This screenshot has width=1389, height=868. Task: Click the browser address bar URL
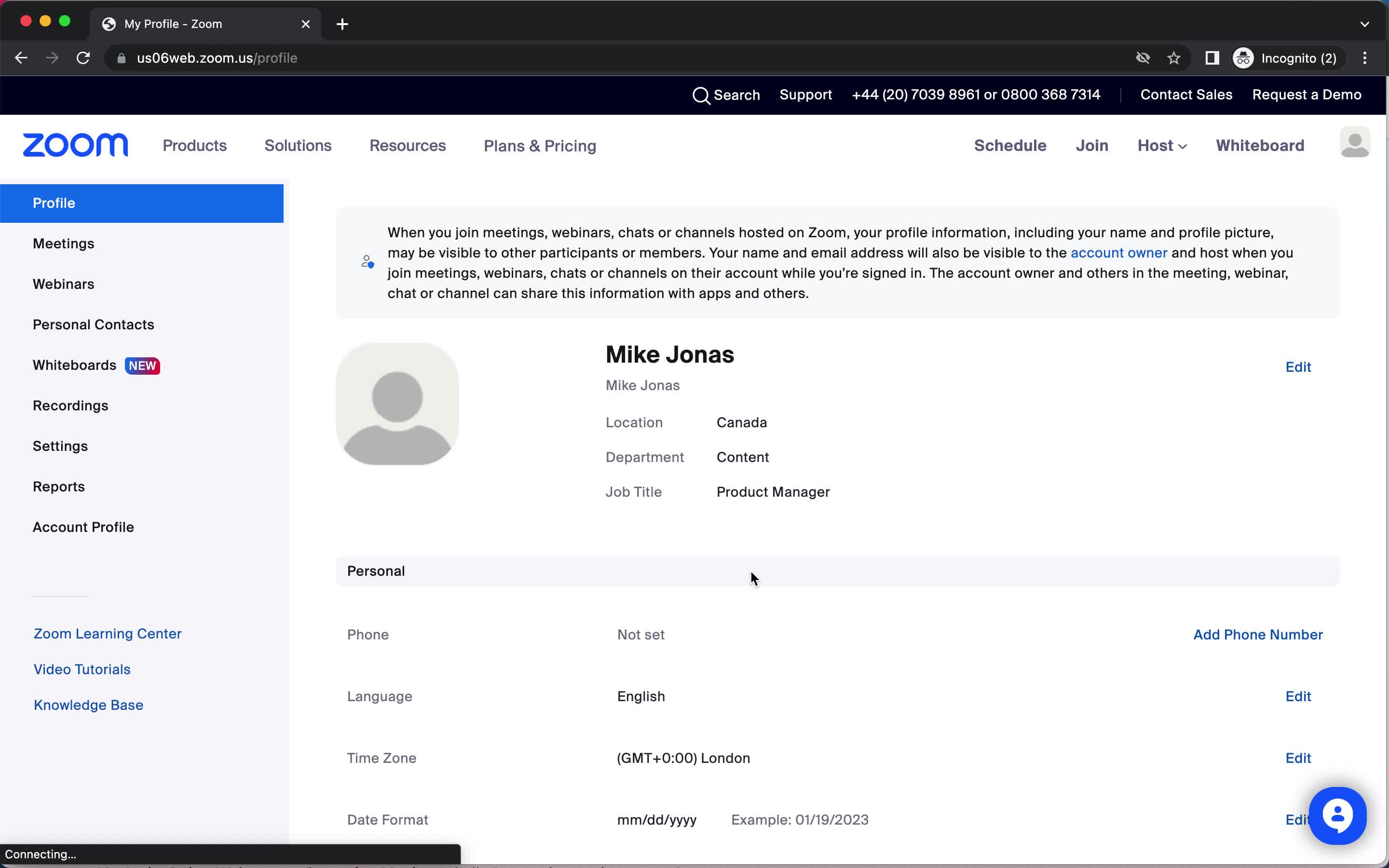click(217, 58)
